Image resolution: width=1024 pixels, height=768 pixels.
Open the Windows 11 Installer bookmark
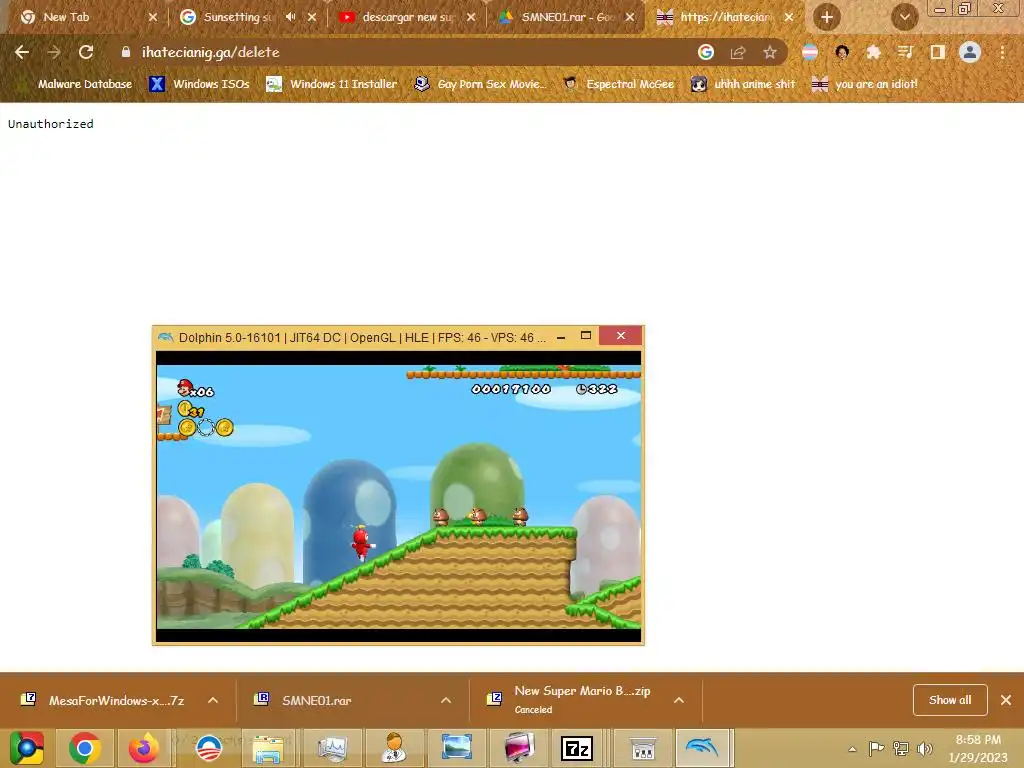[332, 84]
